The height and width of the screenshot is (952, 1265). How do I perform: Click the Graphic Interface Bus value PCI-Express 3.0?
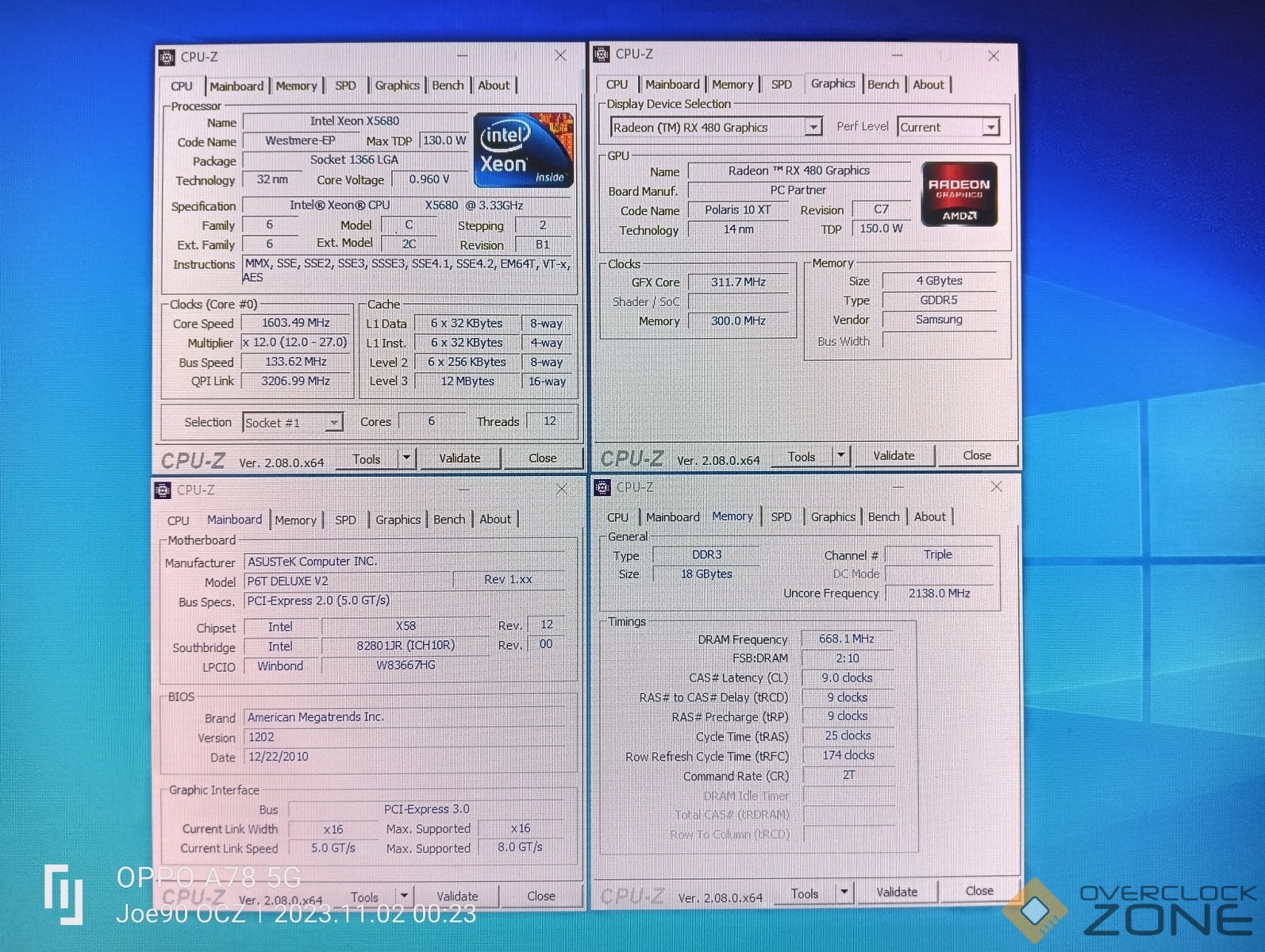pyautogui.click(x=427, y=809)
